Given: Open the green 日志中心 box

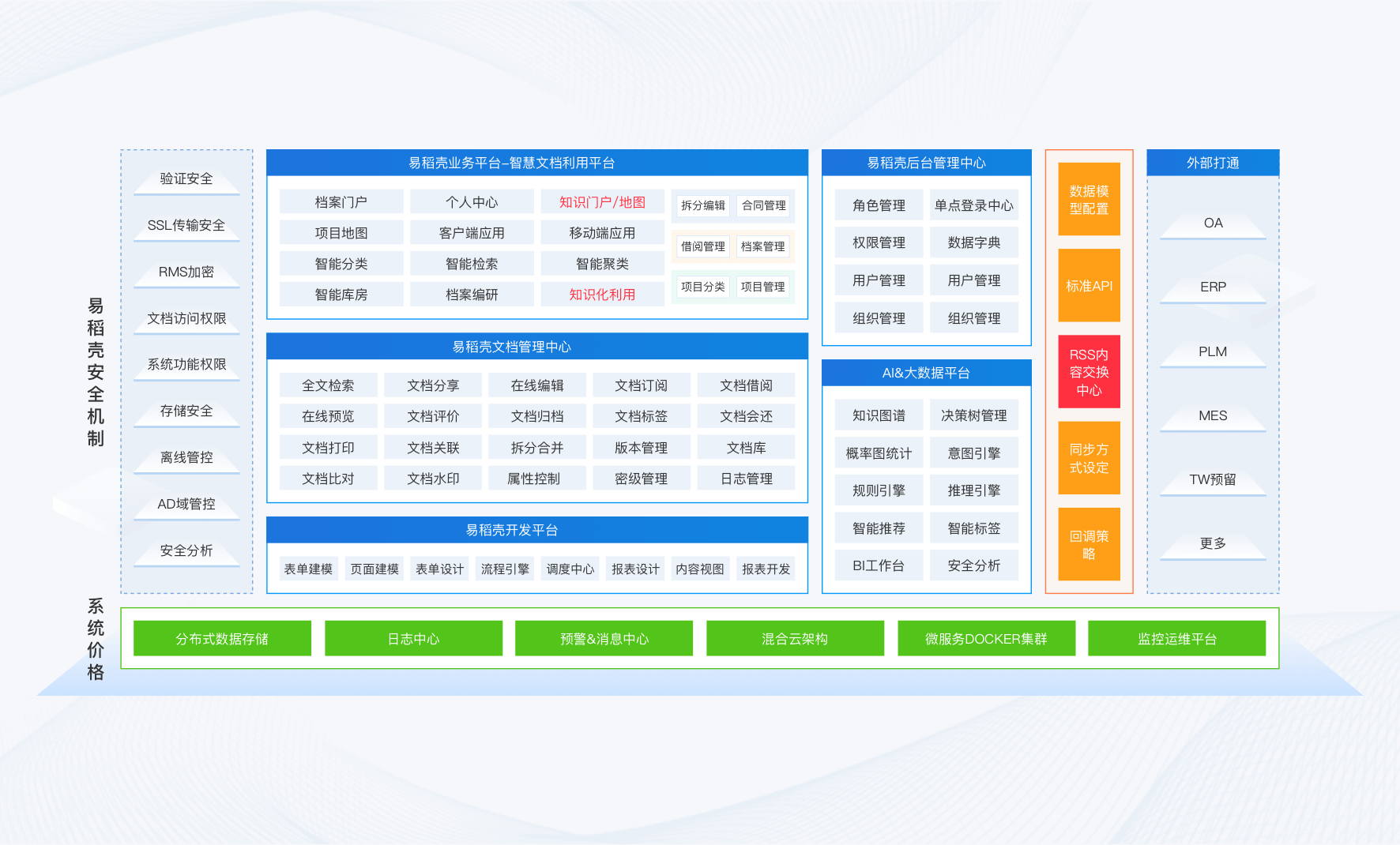Looking at the screenshot, I should (x=413, y=638).
